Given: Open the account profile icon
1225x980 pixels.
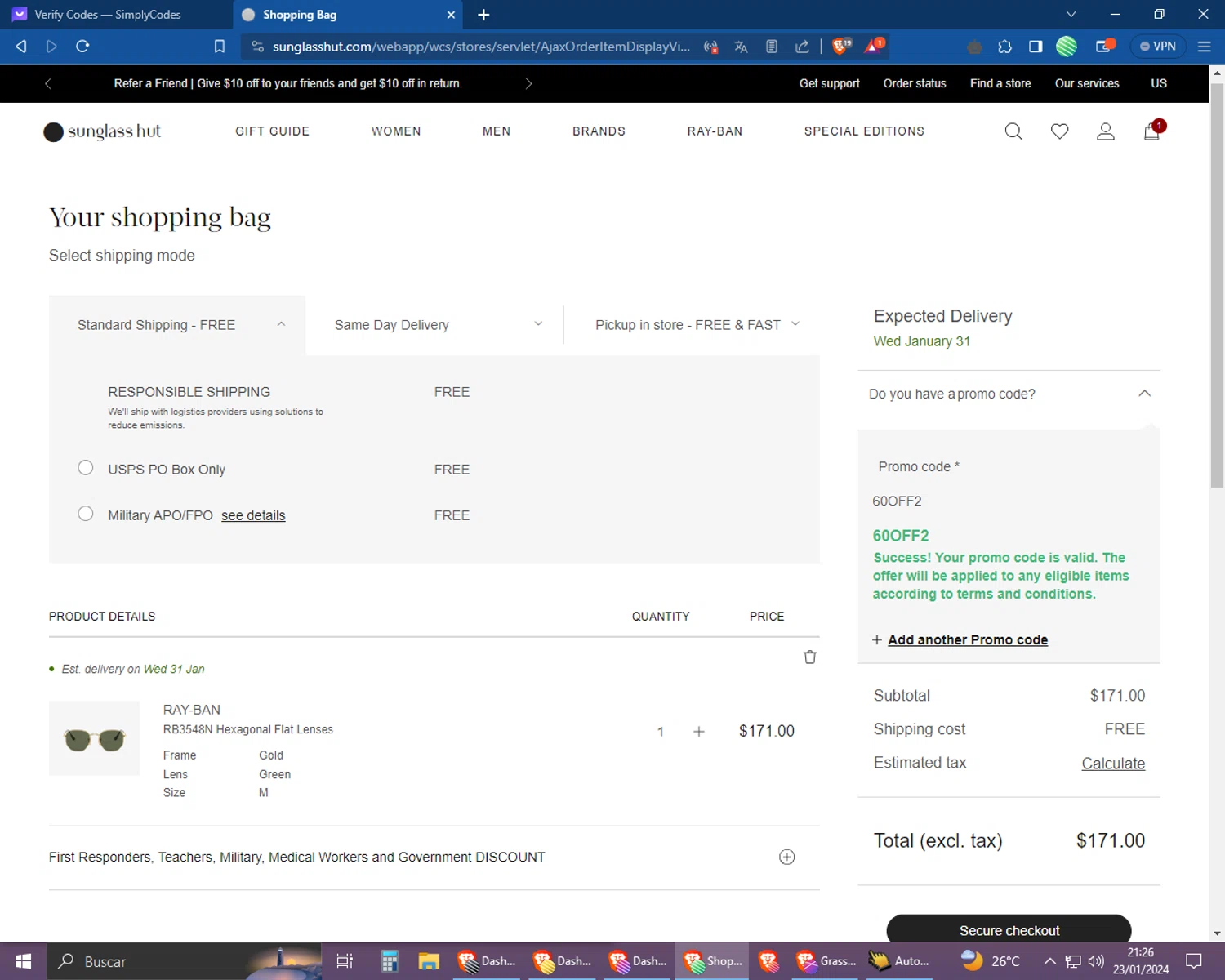Looking at the screenshot, I should click(1106, 131).
